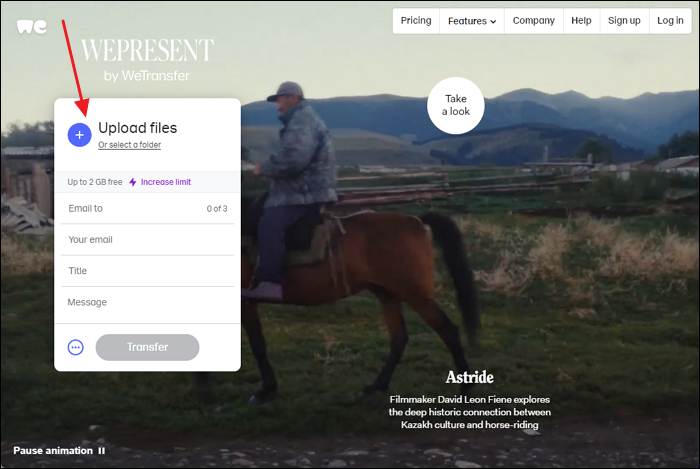Open transfer options via the three-dots icon
Viewport: 700px width, 469px height.
point(75,347)
